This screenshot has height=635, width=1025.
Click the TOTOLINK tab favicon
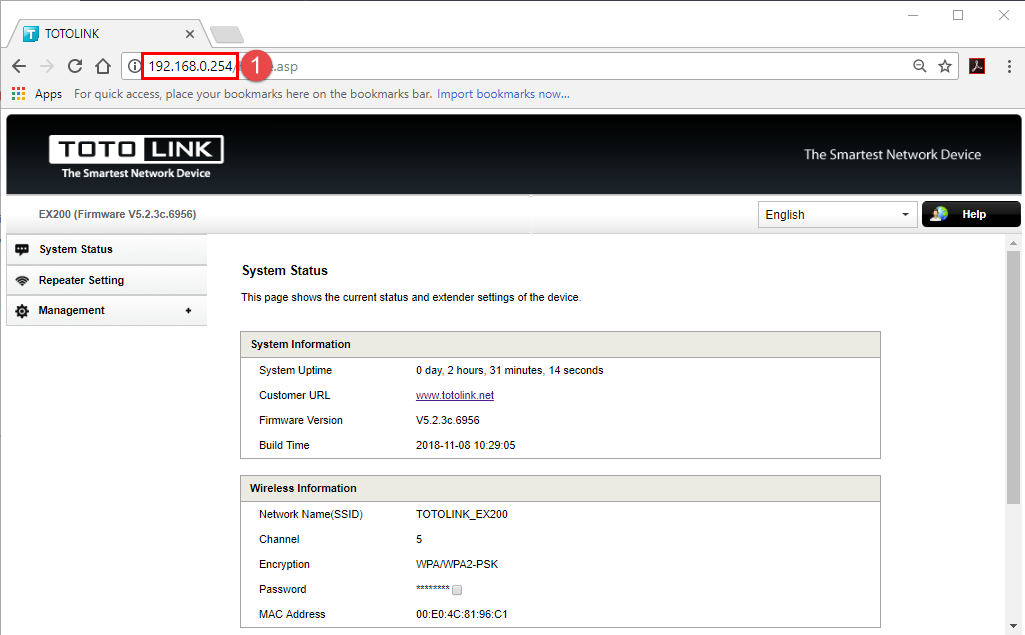(31, 34)
